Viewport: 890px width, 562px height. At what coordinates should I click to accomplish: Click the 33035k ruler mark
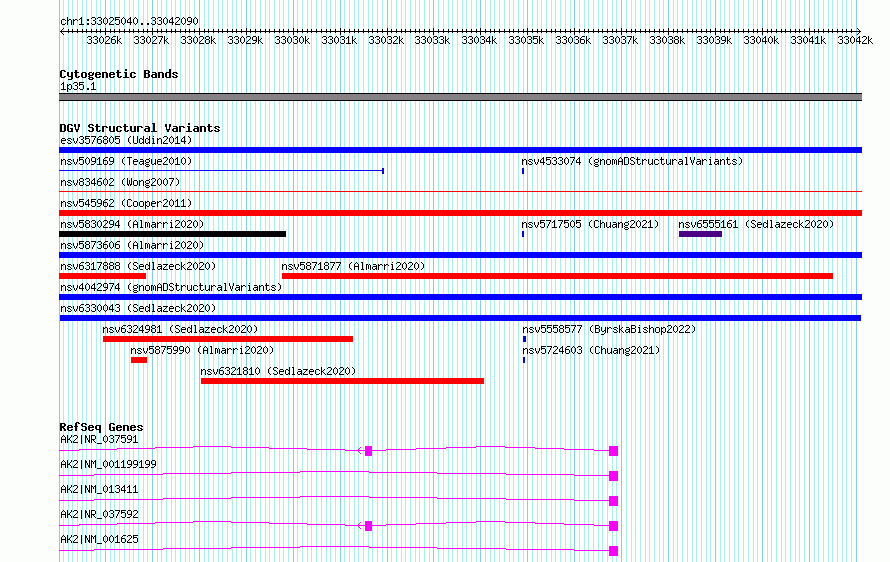pyautogui.click(x=526, y=40)
